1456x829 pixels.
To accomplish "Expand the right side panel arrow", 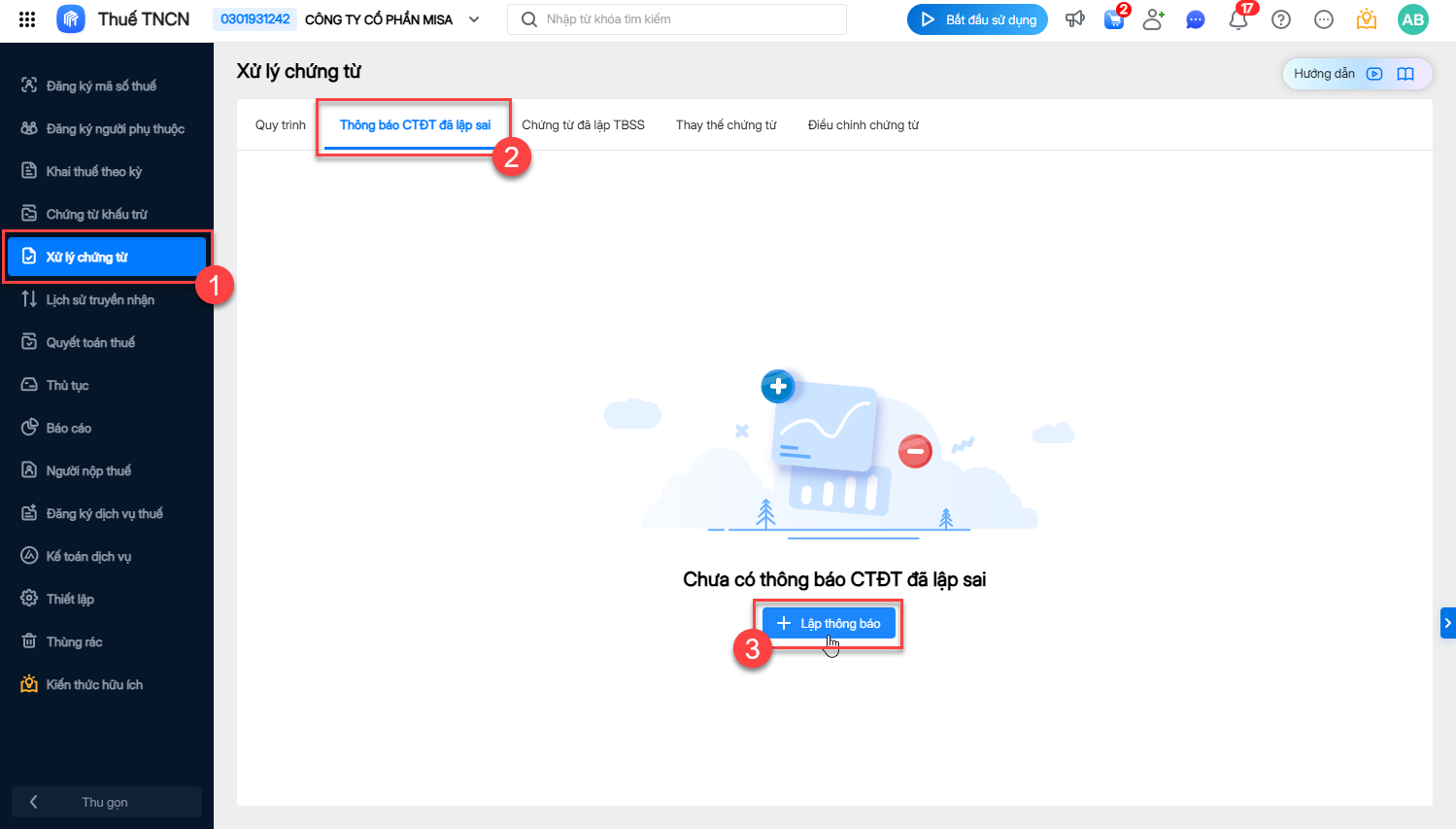I will pyautogui.click(x=1447, y=623).
